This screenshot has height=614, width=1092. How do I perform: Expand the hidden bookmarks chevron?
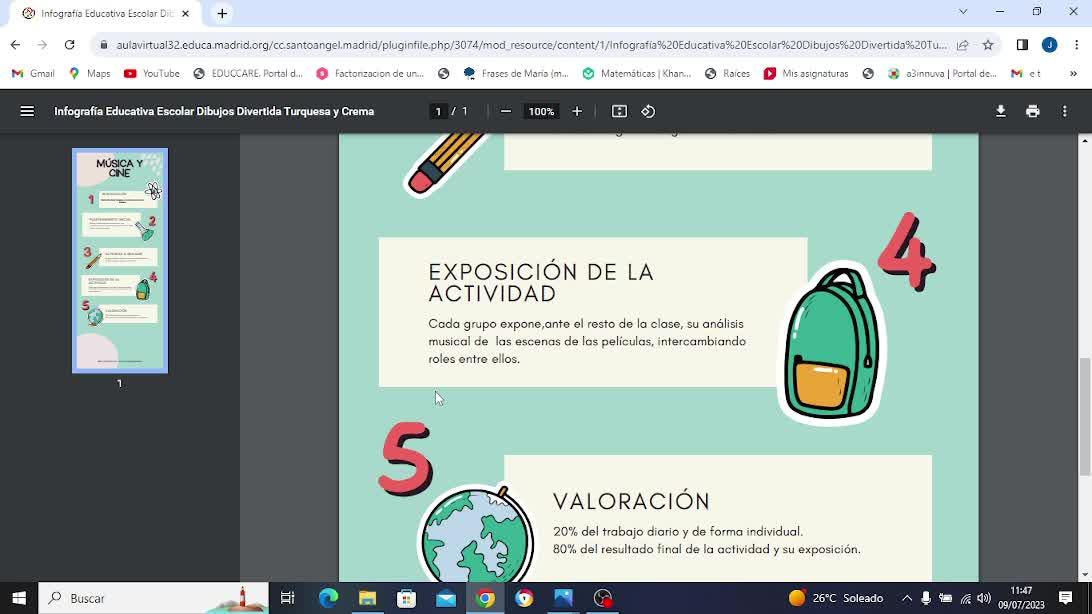(x=1073, y=73)
